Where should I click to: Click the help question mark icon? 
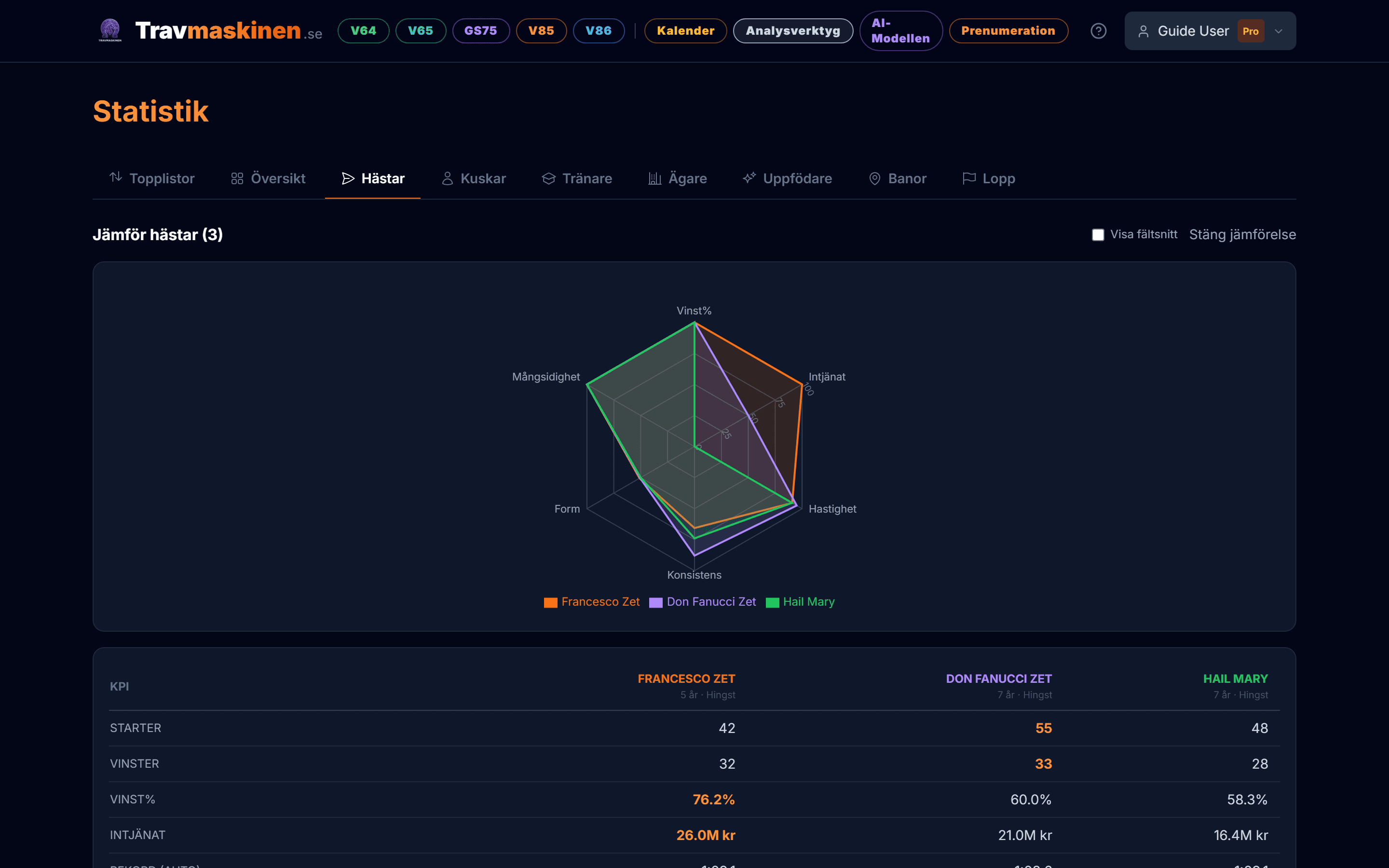(x=1098, y=31)
